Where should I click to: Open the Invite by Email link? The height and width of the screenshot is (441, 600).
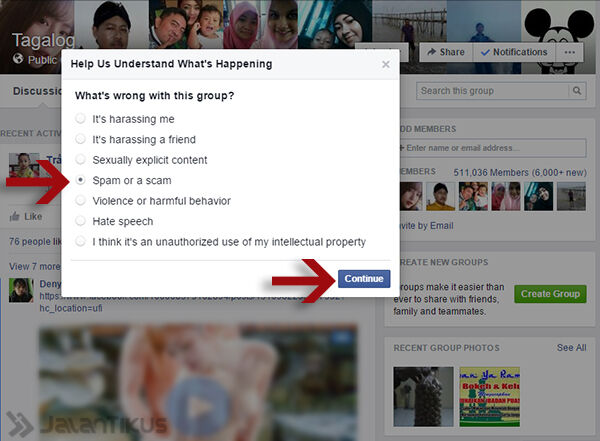coord(426,226)
